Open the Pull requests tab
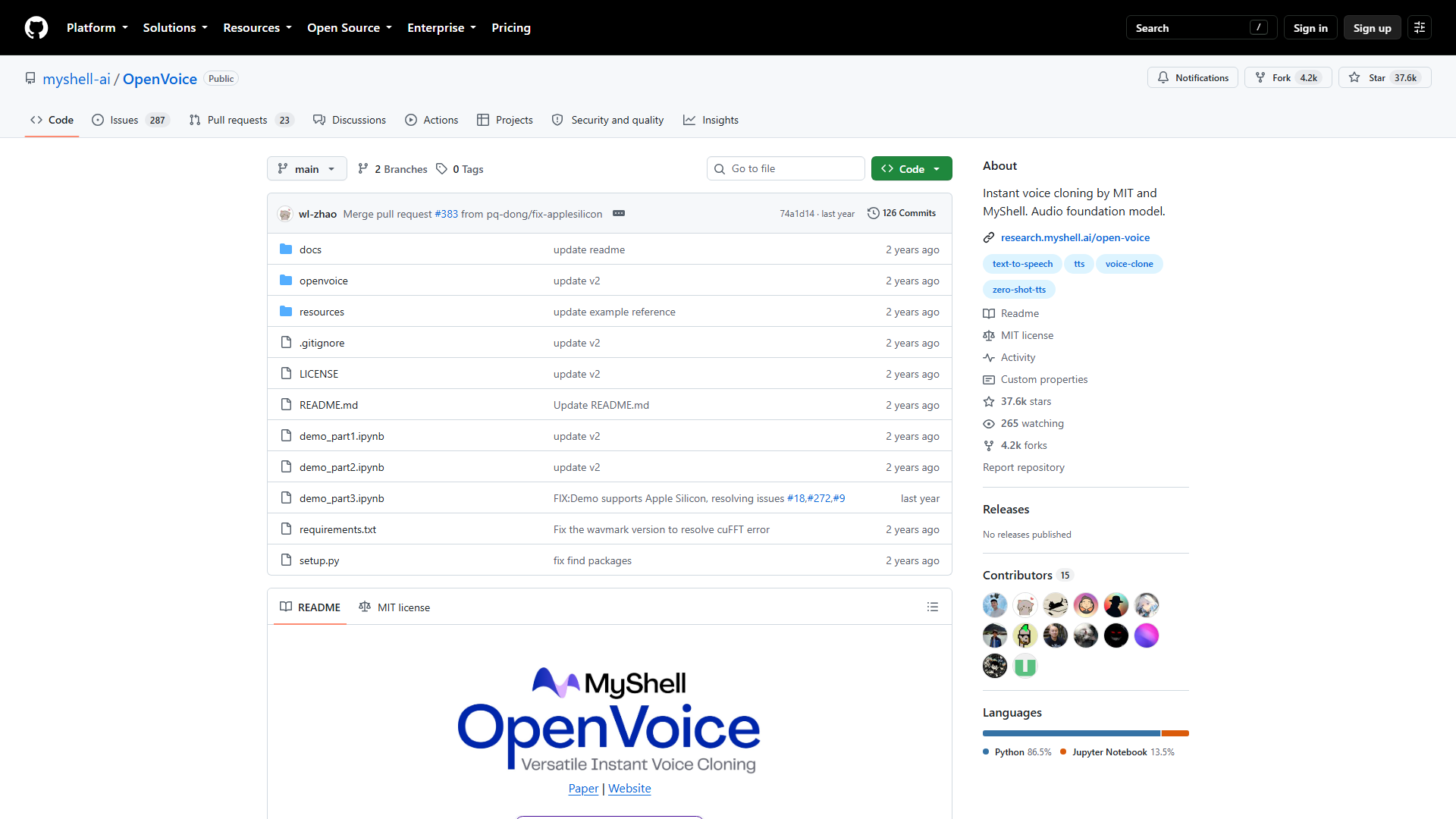Image resolution: width=1456 pixels, height=819 pixels. coord(241,120)
